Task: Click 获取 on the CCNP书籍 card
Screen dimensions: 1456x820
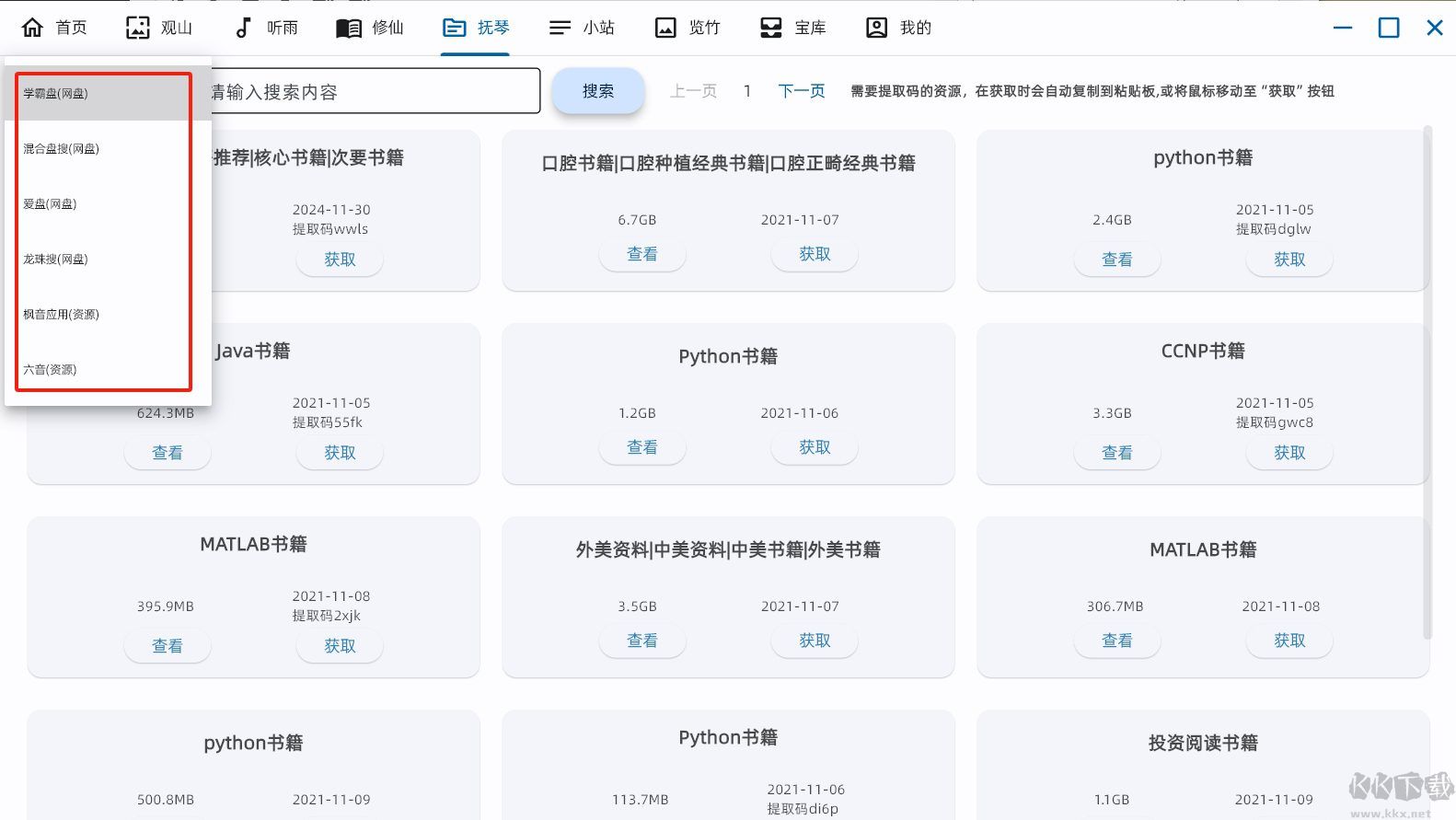Action: (x=1289, y=453)
